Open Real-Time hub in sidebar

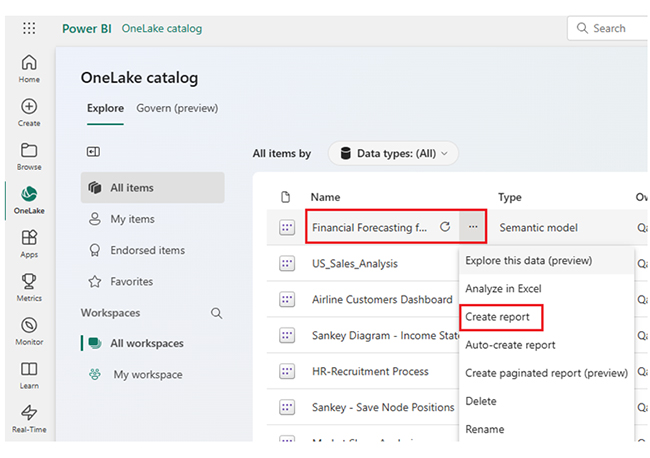29,419
